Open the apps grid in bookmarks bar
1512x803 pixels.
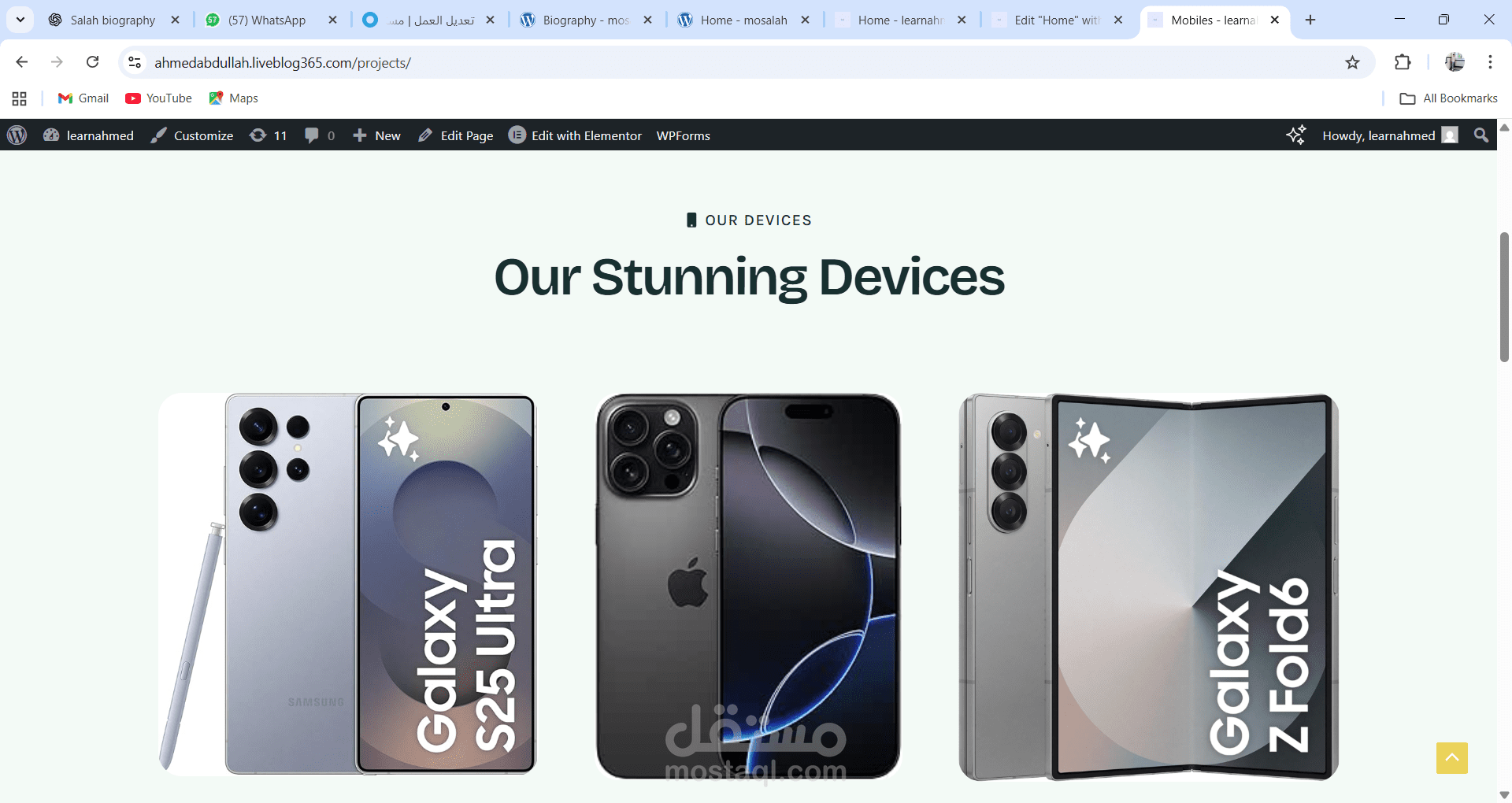pos(20,98)
